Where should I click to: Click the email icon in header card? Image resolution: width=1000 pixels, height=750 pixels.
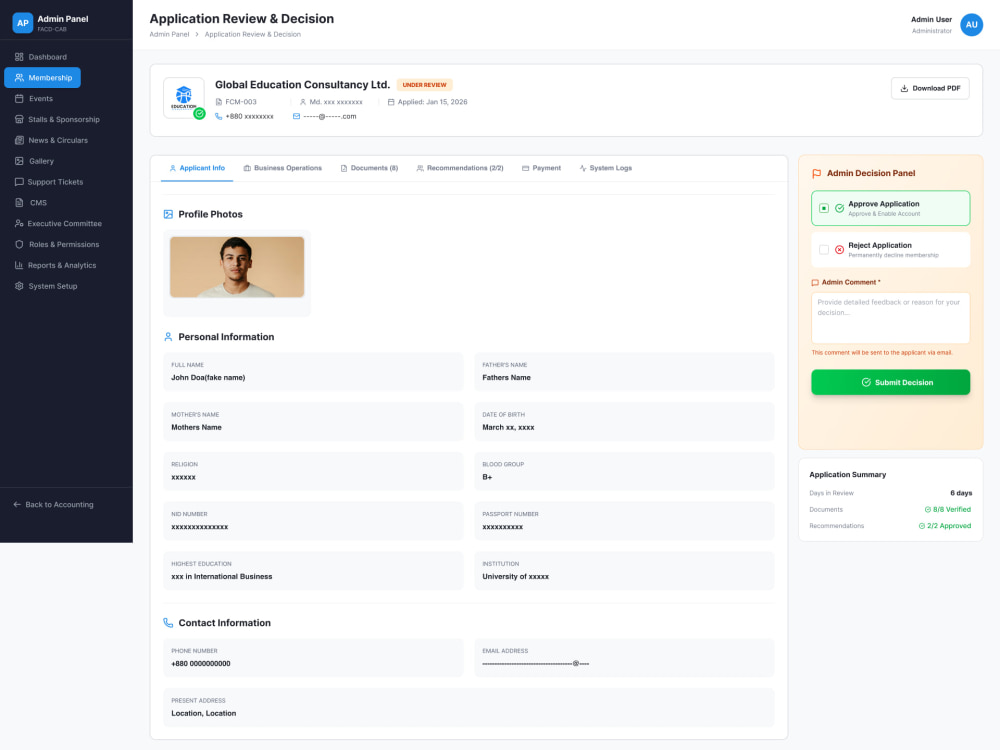(296, 116)
